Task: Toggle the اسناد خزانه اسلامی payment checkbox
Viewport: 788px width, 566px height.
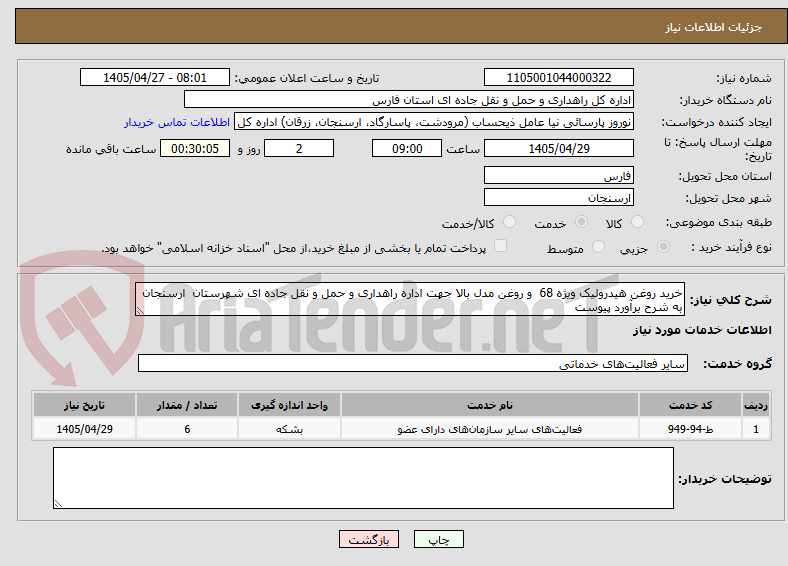Action: (x=501, y=246)
